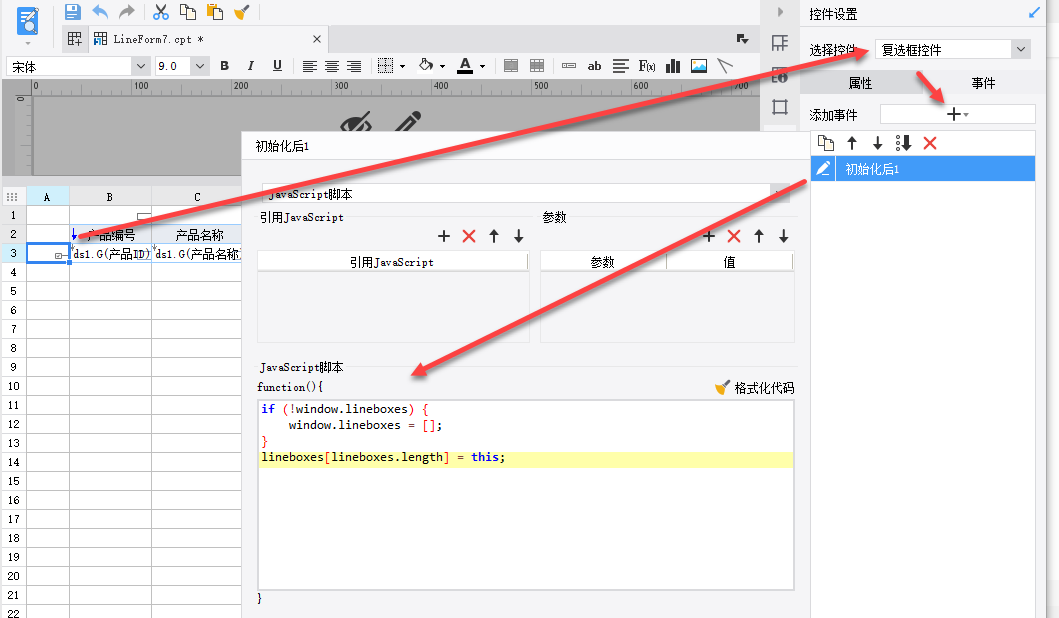The height and width of the screenshot is (618, 1059).
Task: Click the Copy icon in the top toolbar
Action: point(188,11)
